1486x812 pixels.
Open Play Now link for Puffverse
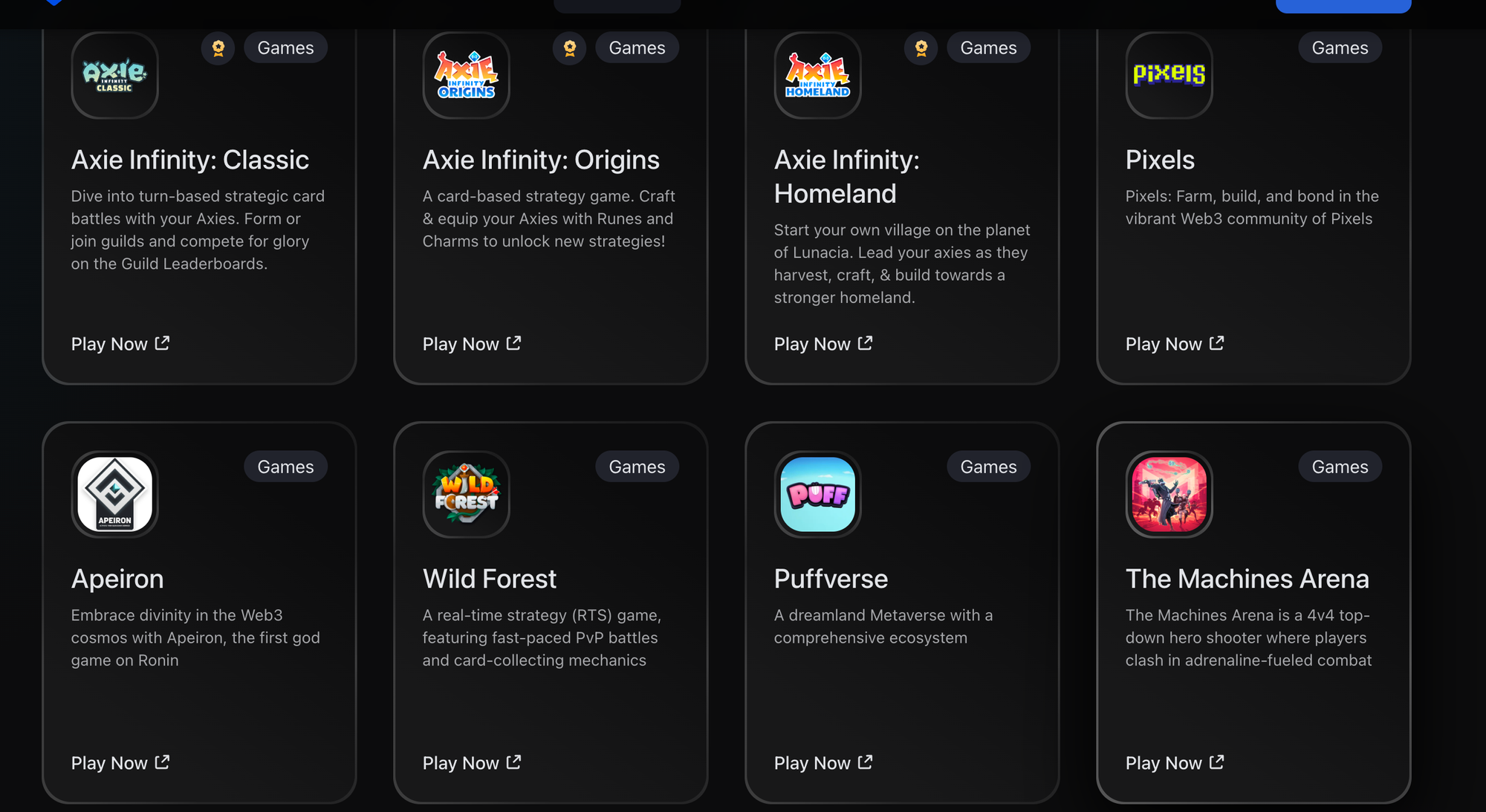click(822, 762)
